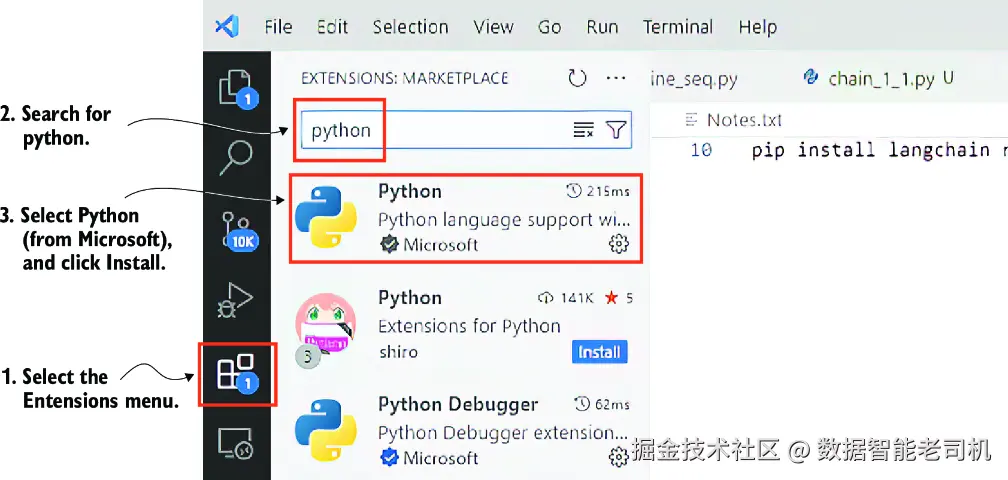Image resolution: width=1008 pixels, height=480 pixels.
Task: Open the Run and Debug view
Action: click(x=237, y=299)
